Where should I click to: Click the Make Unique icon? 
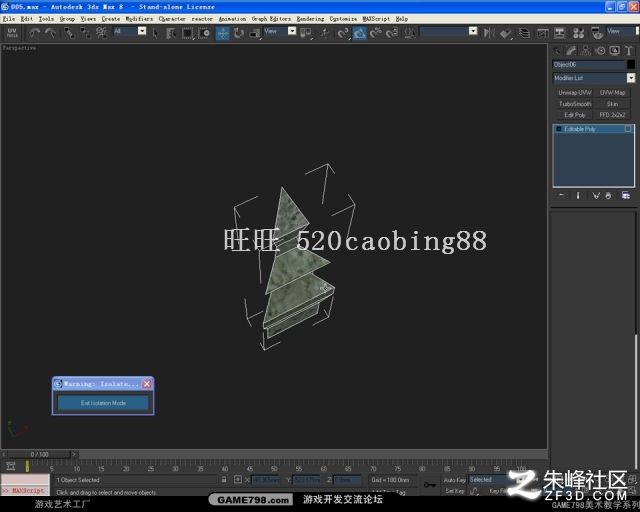596,196
